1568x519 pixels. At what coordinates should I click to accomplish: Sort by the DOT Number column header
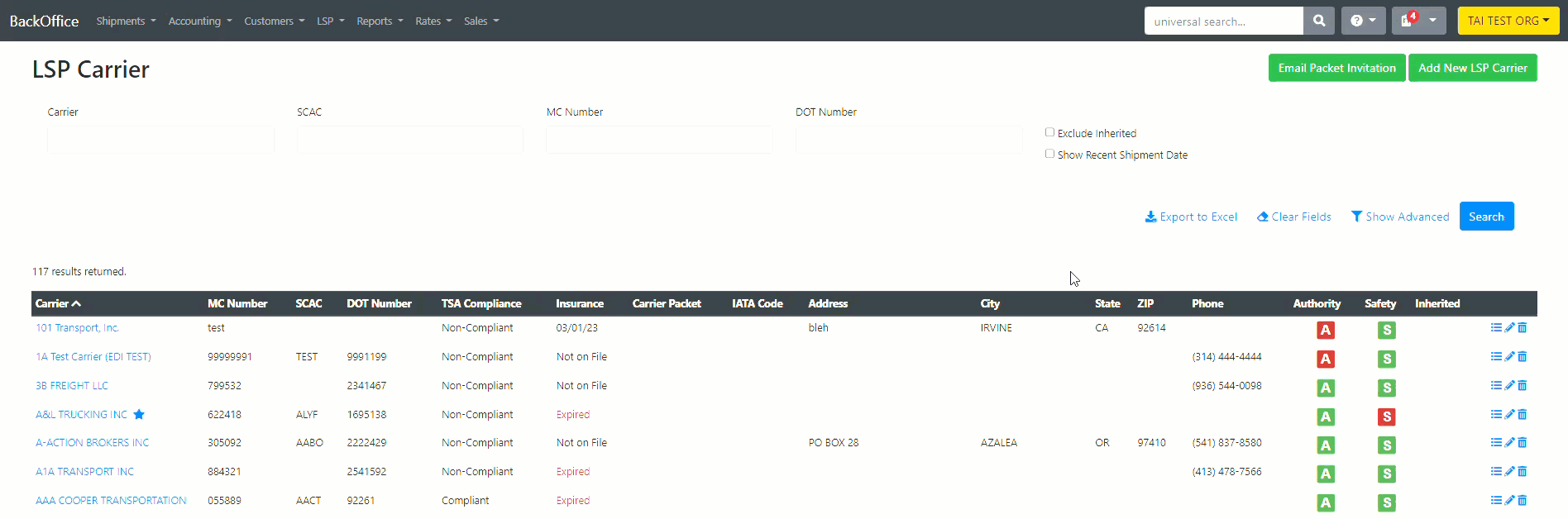(x=379, y=303)
